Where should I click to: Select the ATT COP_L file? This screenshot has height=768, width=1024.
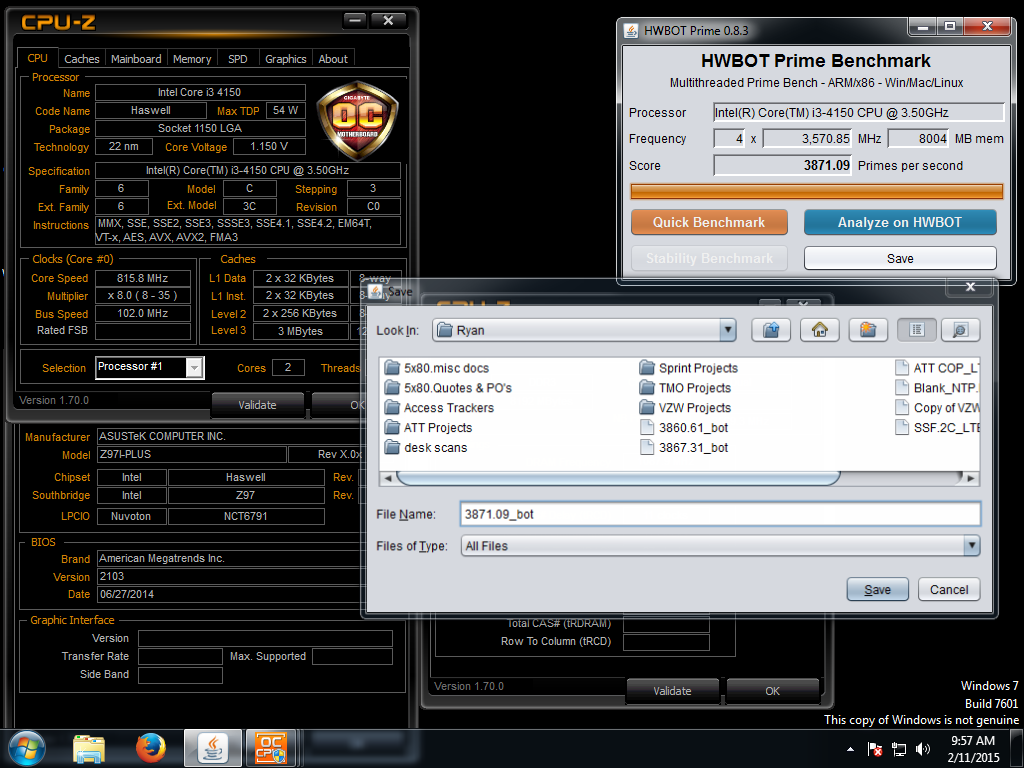[936, 368]
